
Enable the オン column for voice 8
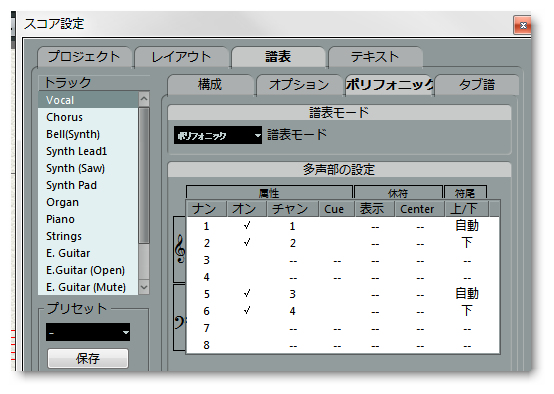click(247, 345)
